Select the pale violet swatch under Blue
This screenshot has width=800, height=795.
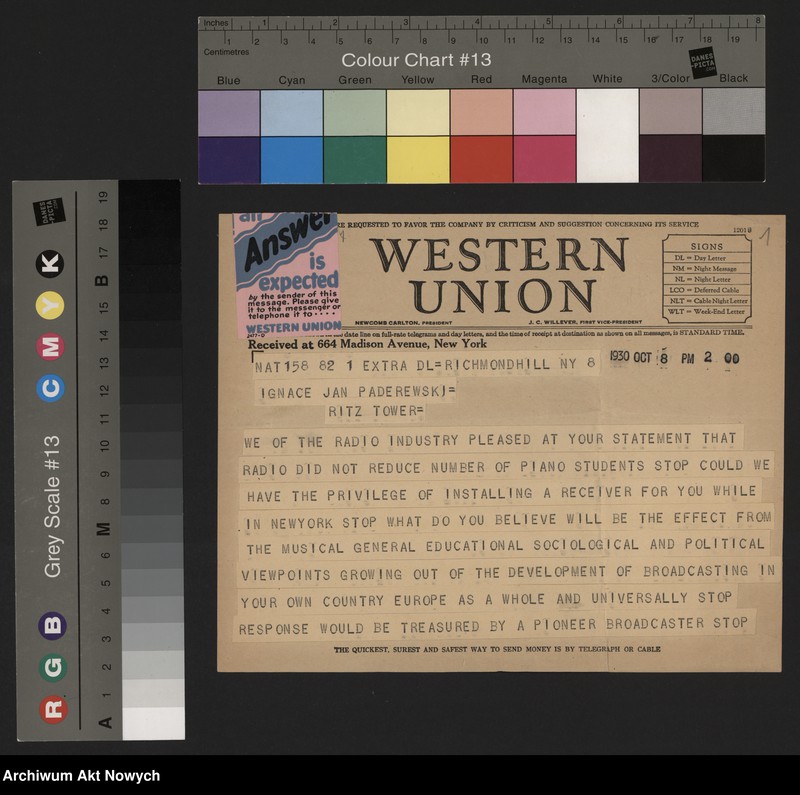pyautogui.click(x=229, y=113)
